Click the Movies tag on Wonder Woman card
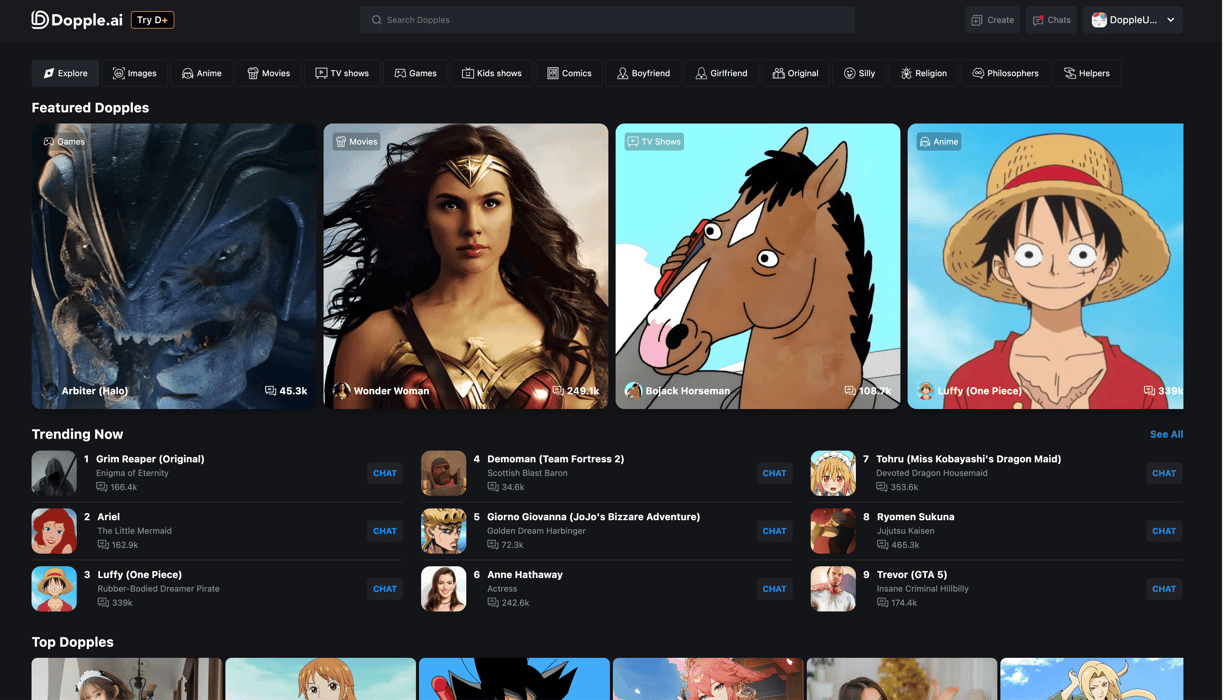This screenshot has width=1224, height=700. 356,142
